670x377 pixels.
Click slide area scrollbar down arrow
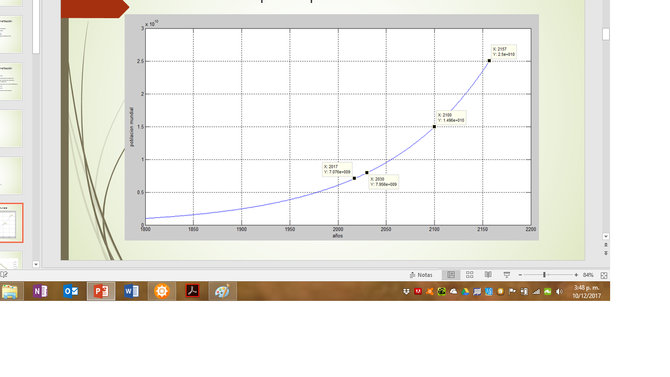[605, 236]
